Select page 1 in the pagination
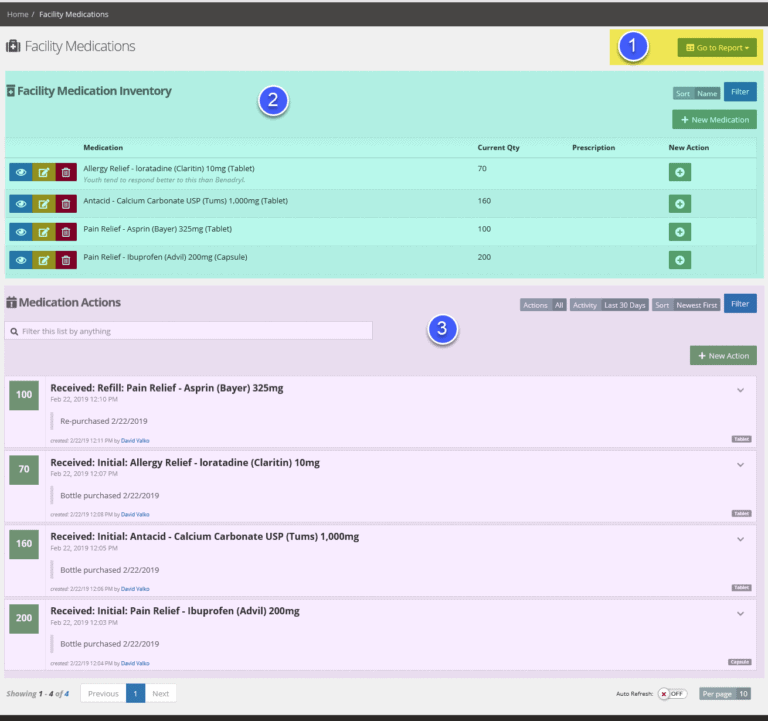Image resolution: width=768 pixels, height=721 pixels. 135,694
